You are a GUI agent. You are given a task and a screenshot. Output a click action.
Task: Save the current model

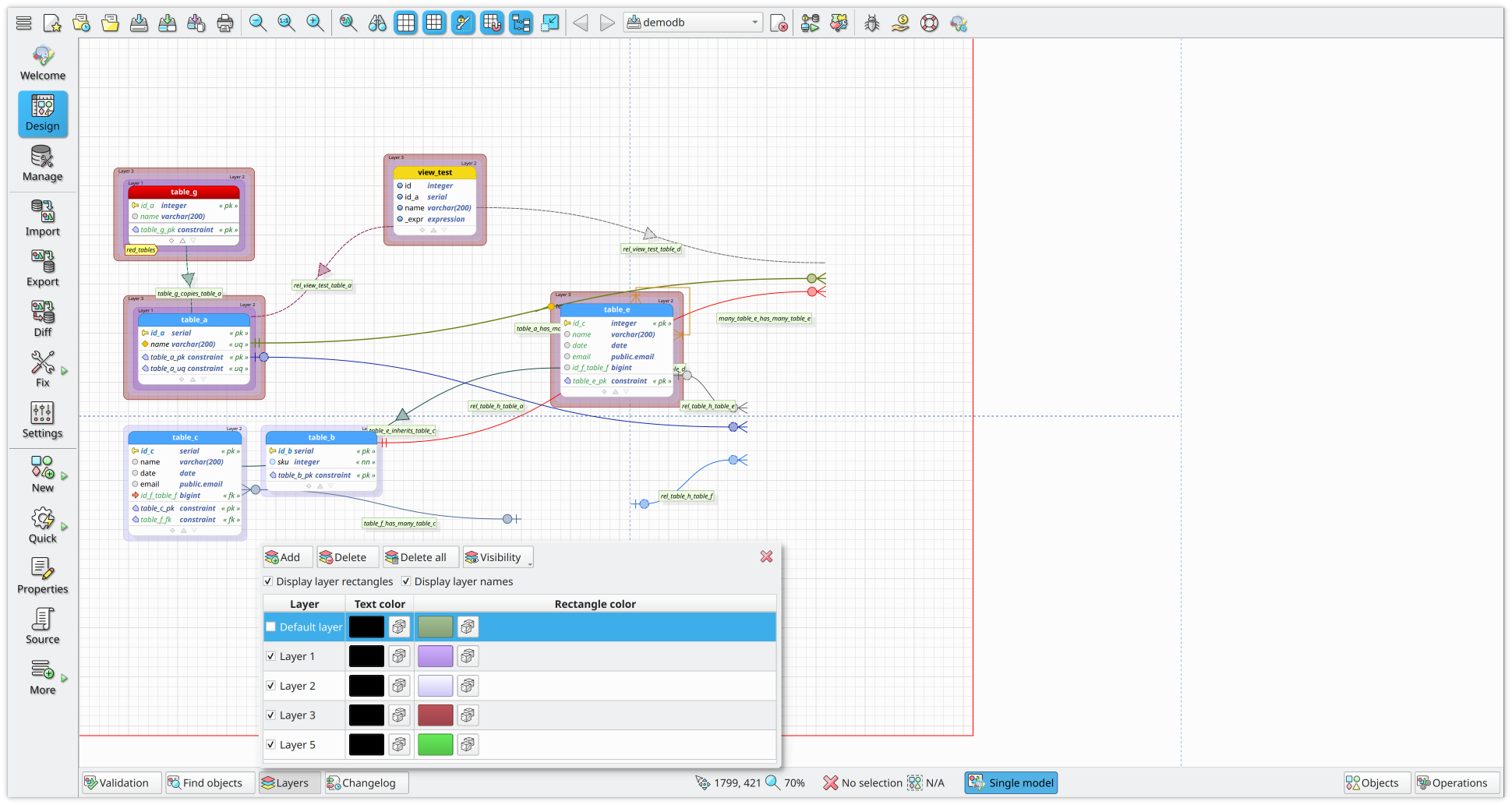[139, 23]
